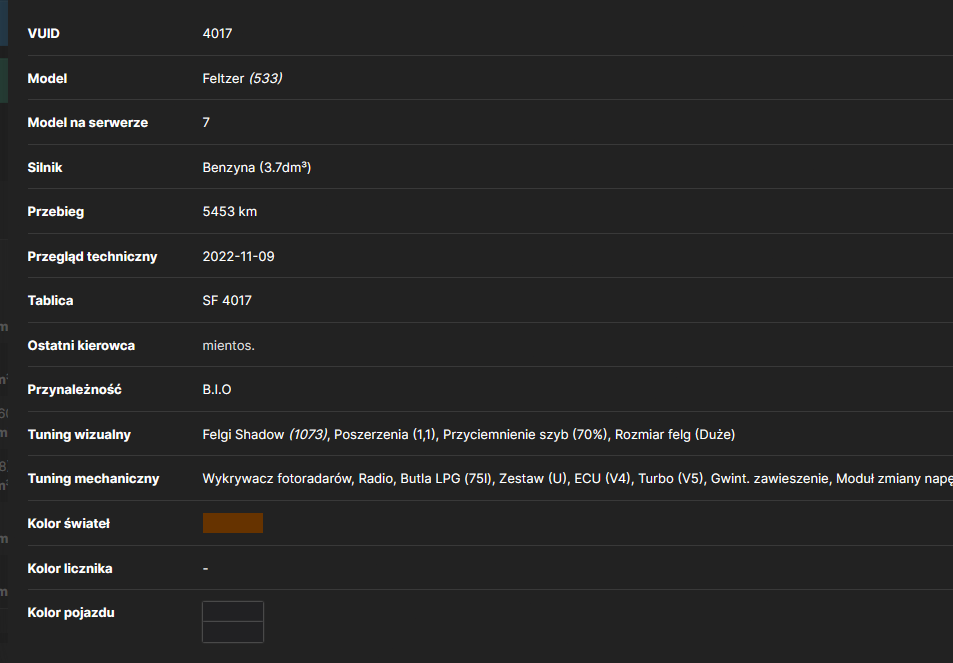Click the Model na serwerze label

88,123
